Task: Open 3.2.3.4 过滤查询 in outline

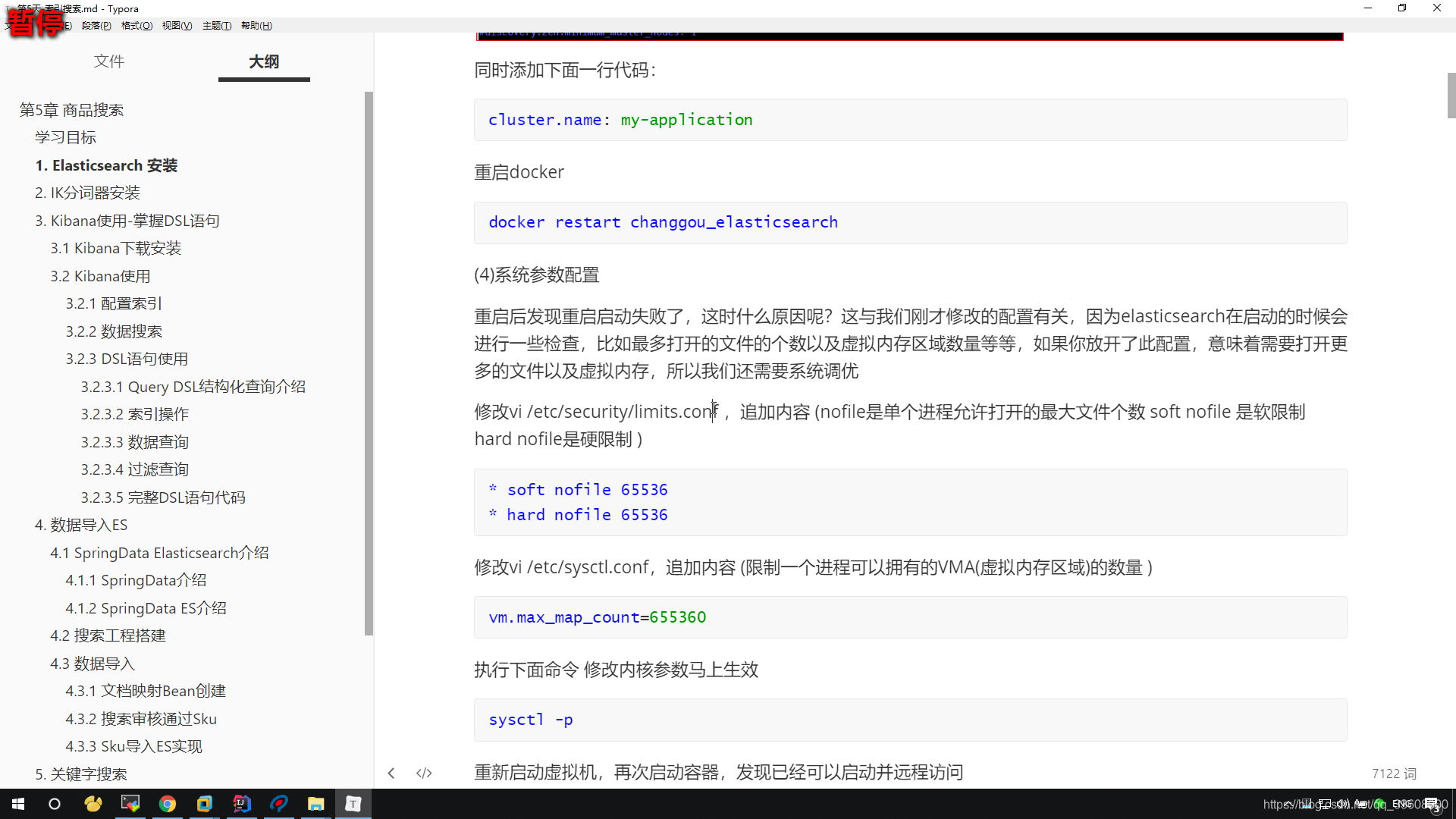Action: click(x=135, y=469)
